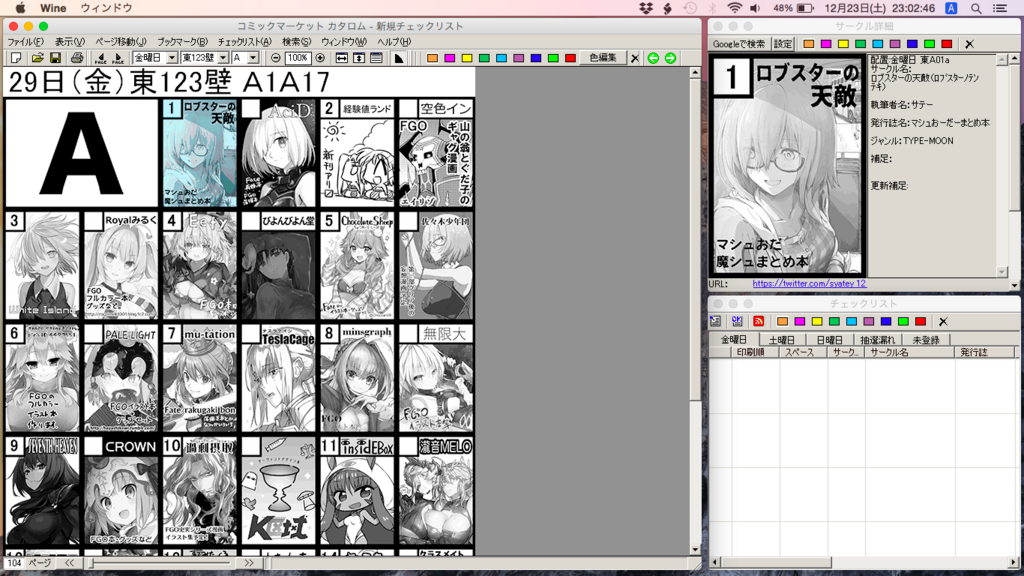The height and width of the screenshot is (576, 1024).
Task: Click the サークル名 column header in チェックリスト
Action: (910, 352)
